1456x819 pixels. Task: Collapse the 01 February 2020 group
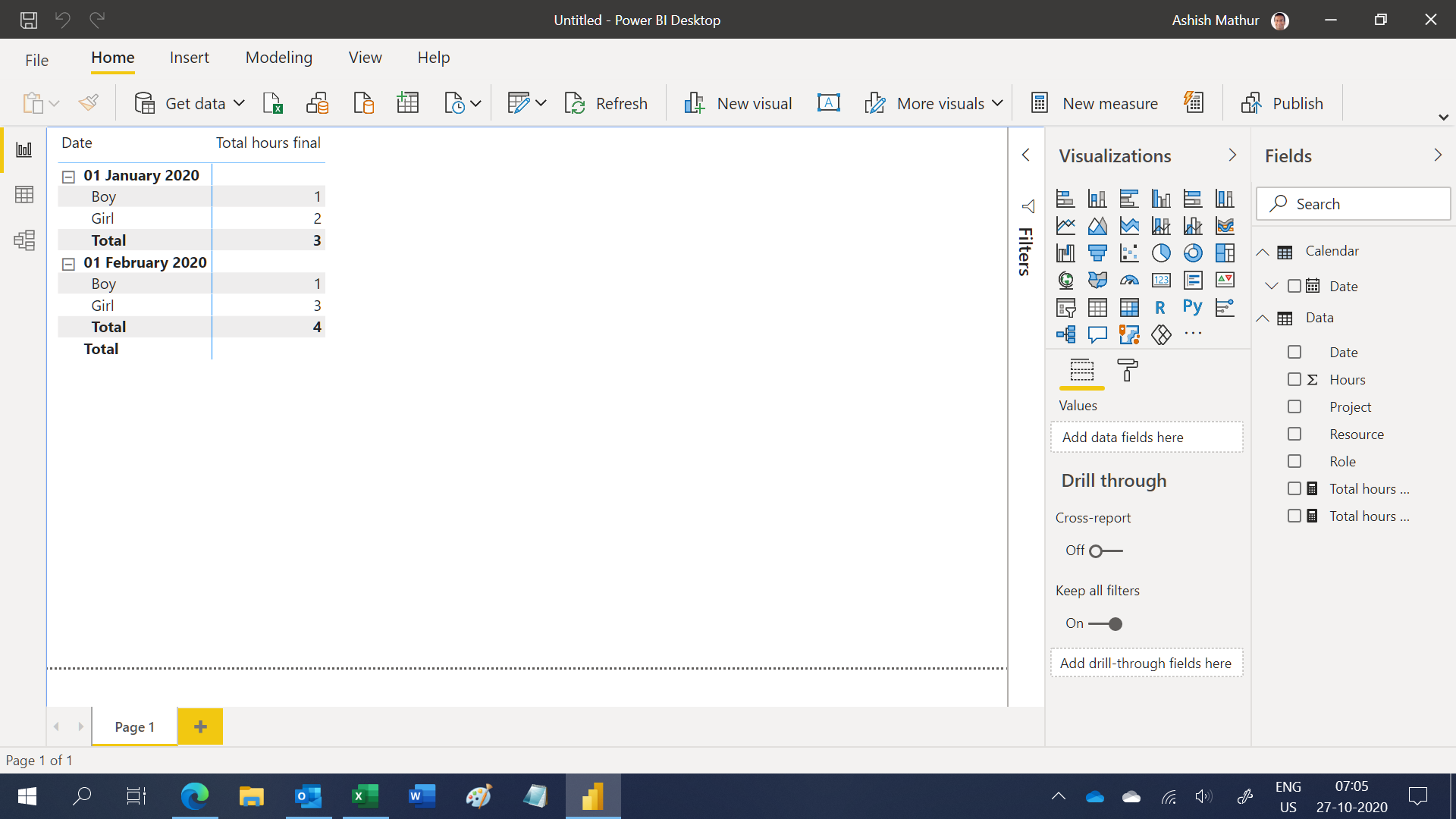click(x=68, y=264)
